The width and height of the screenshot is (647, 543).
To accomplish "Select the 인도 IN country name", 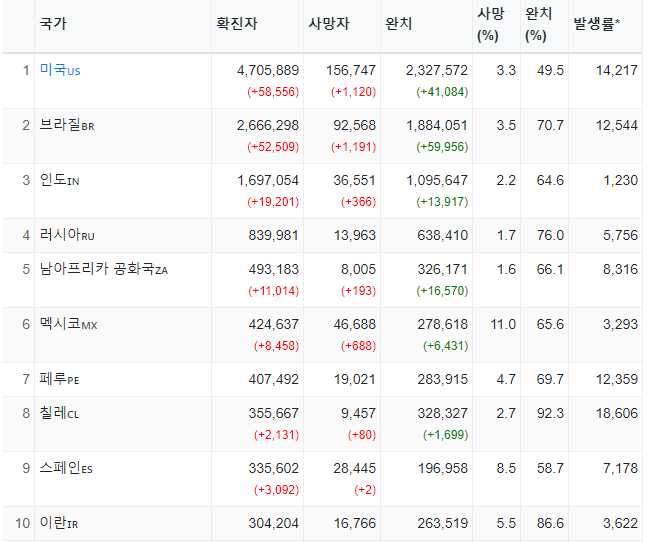I will click(59, 180).
